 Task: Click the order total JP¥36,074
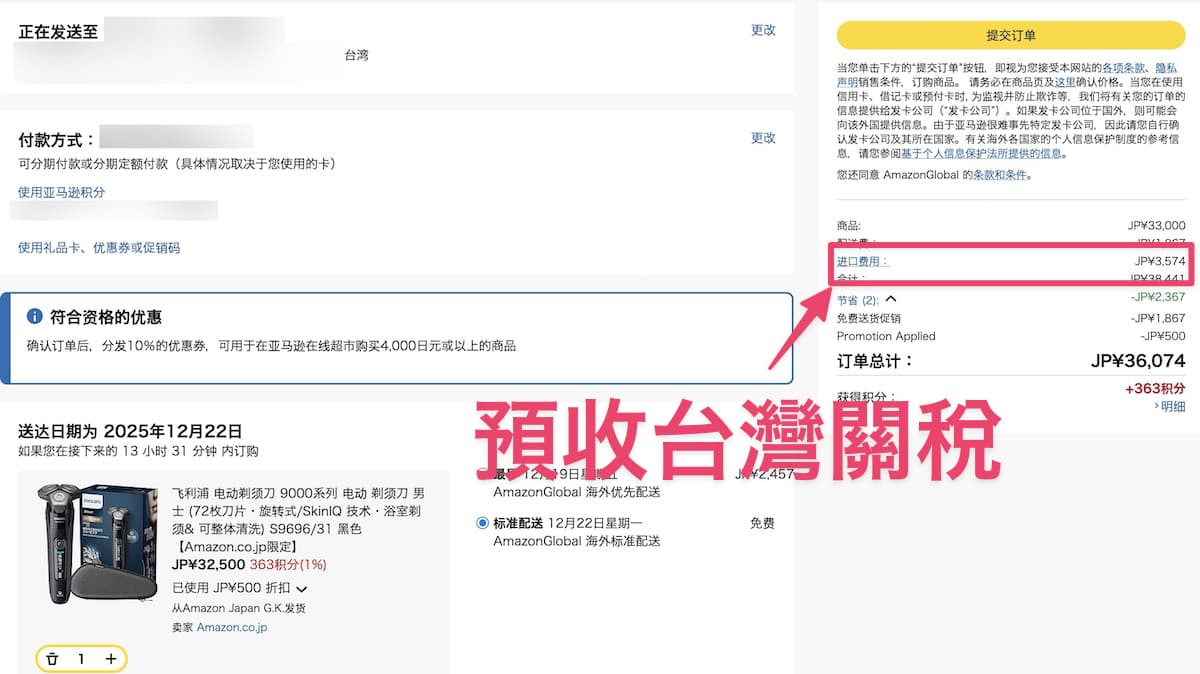click(1138, 361)
